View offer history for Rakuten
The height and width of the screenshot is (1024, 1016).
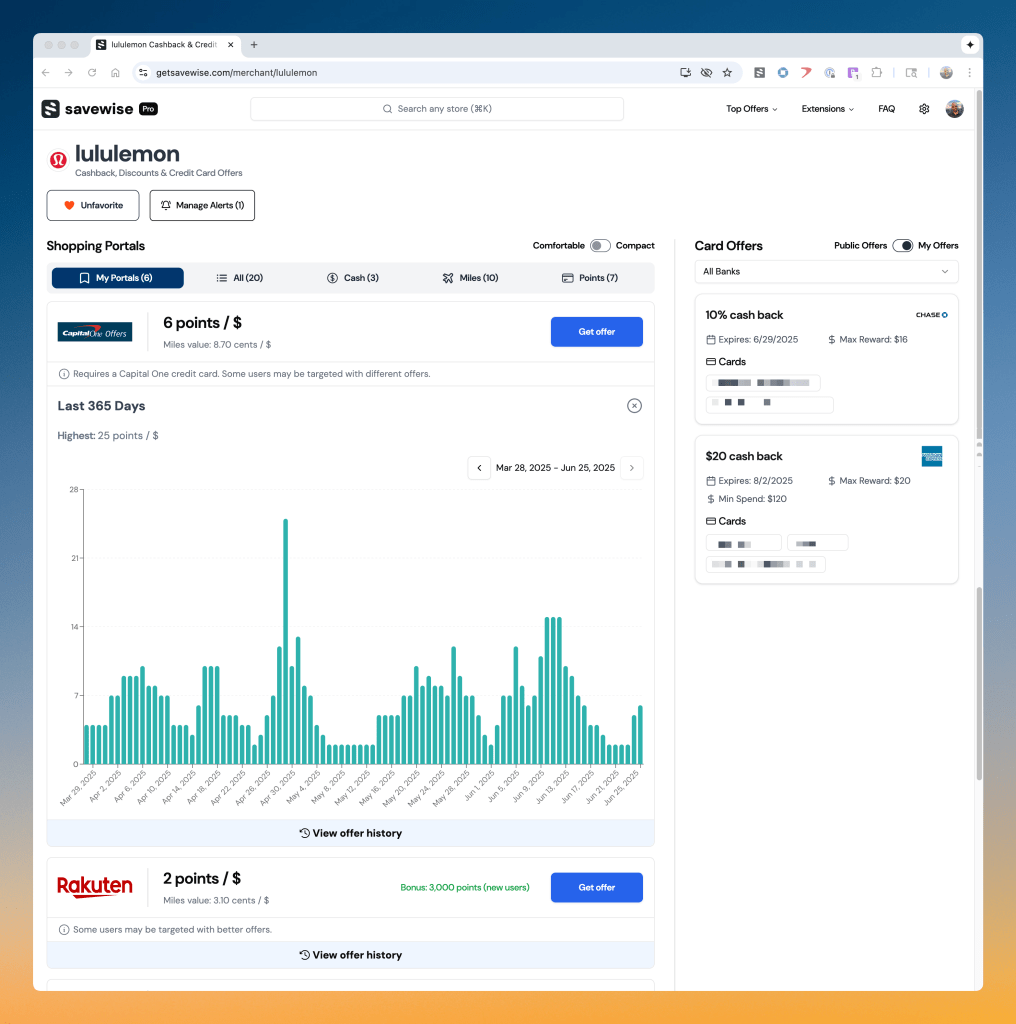click(x=350, y=955)
